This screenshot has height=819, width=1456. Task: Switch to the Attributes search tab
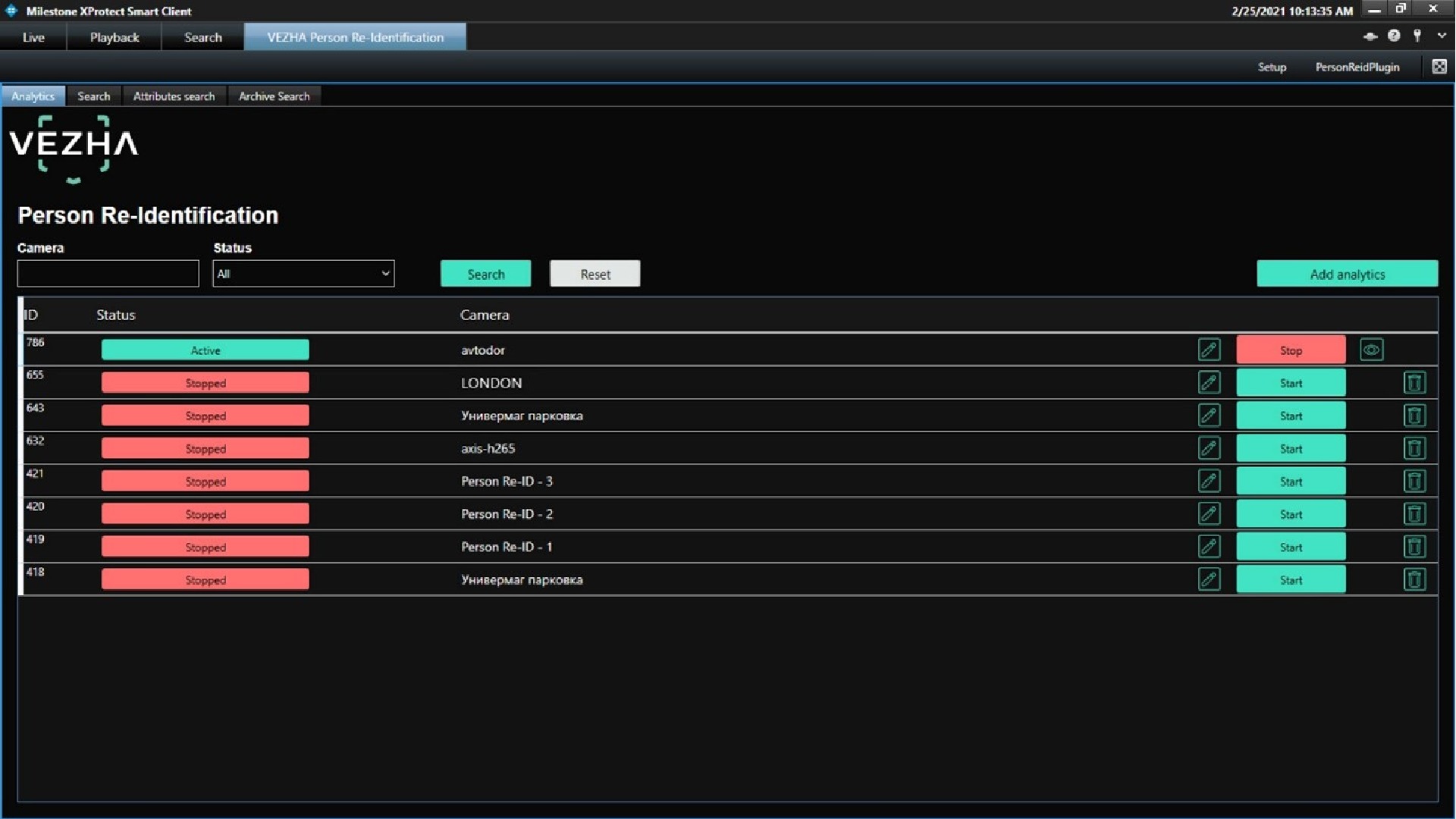click(174, 96)
